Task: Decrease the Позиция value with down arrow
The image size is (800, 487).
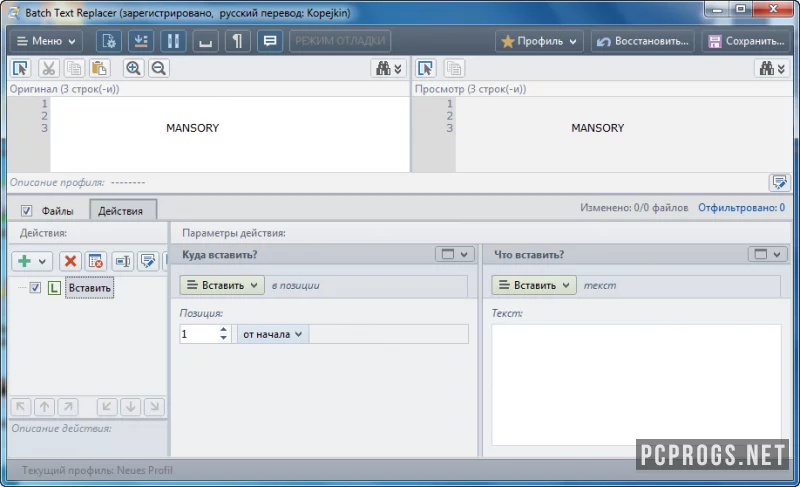Action: tap(223, 339)
